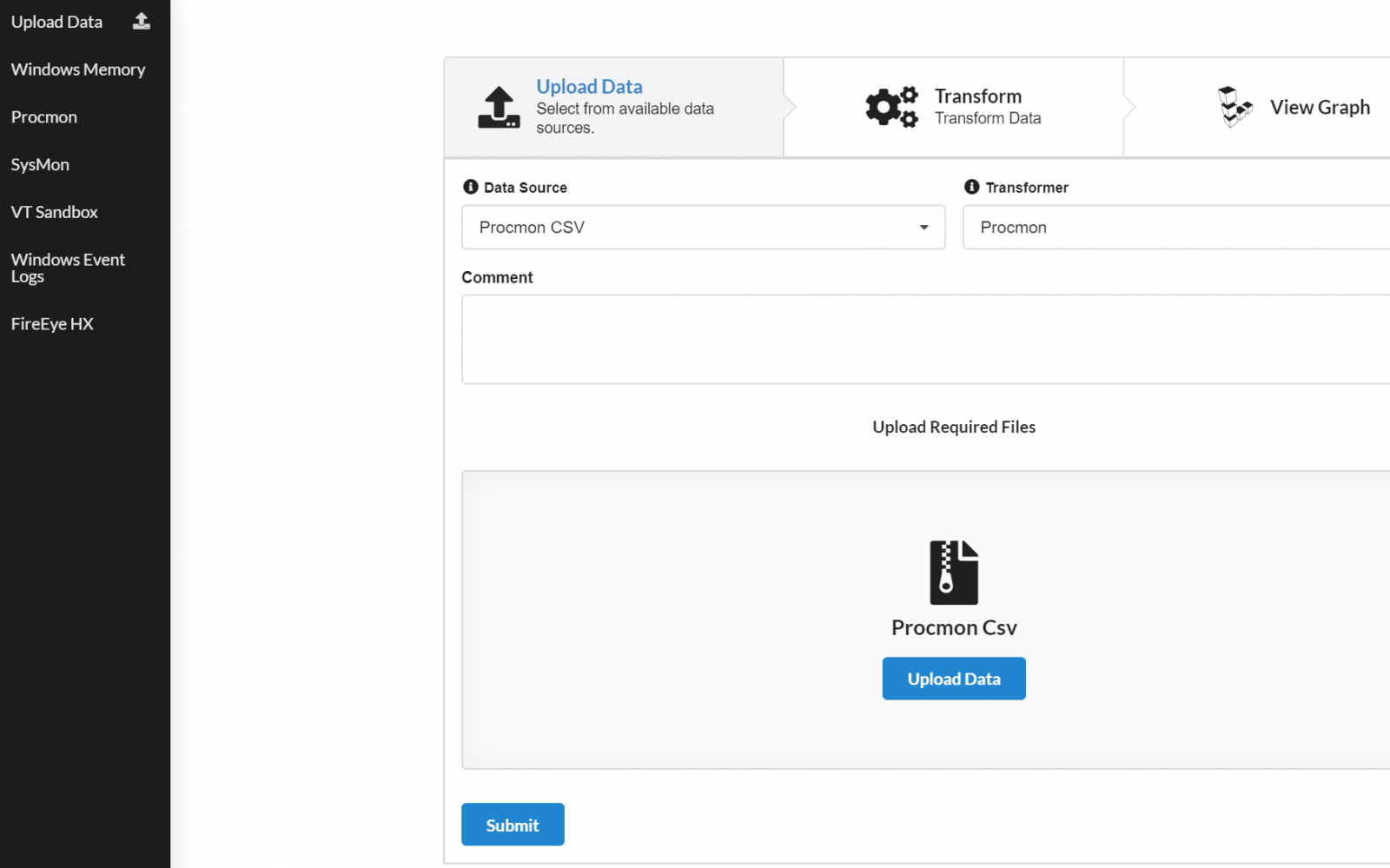1390x868 pixels.
Task: Open the Procmon CSV data source dropdown
Action: [x=703, y=228]
